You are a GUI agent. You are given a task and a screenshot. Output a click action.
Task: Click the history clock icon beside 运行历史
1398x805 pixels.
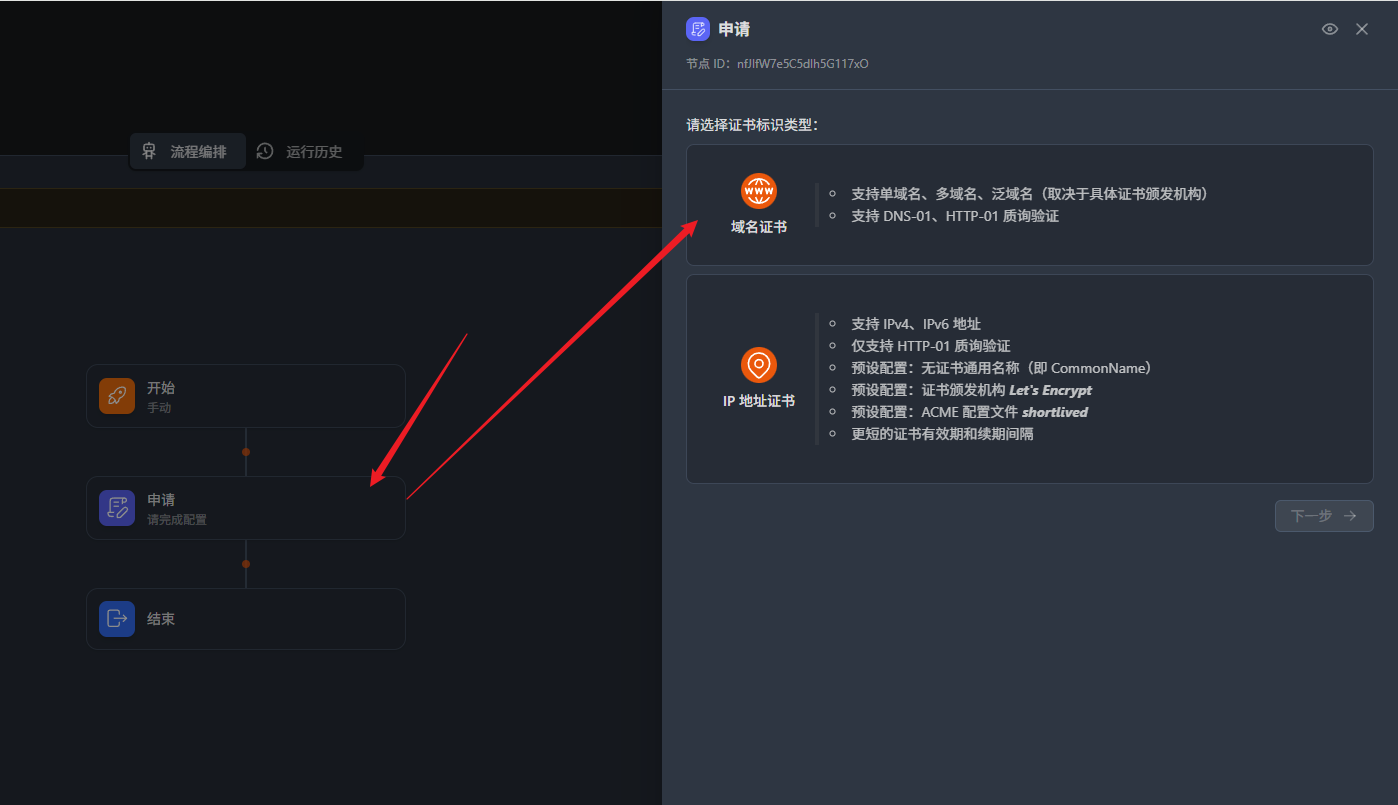tap(265, 152)
